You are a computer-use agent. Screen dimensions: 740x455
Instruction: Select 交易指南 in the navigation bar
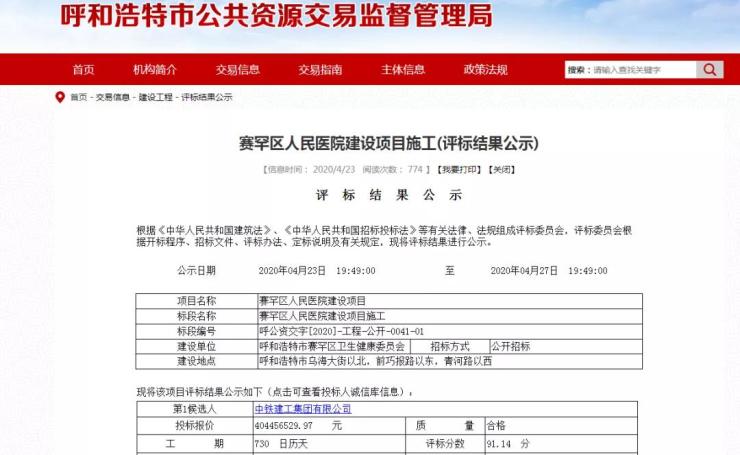pos(320,70)
